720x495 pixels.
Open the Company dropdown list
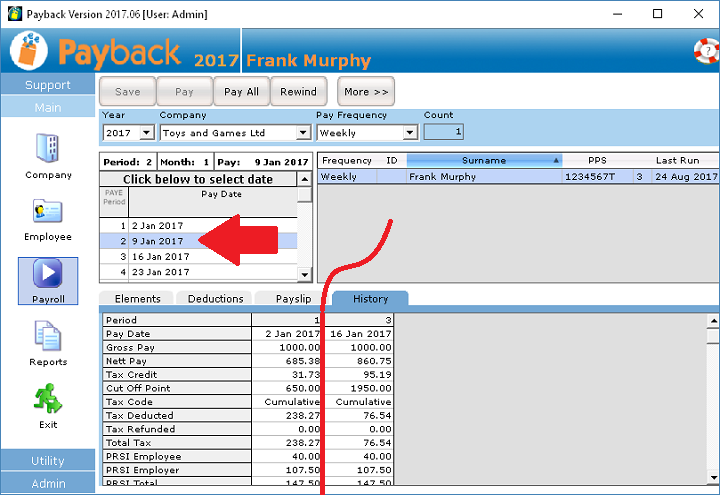[x=302, y=133]
